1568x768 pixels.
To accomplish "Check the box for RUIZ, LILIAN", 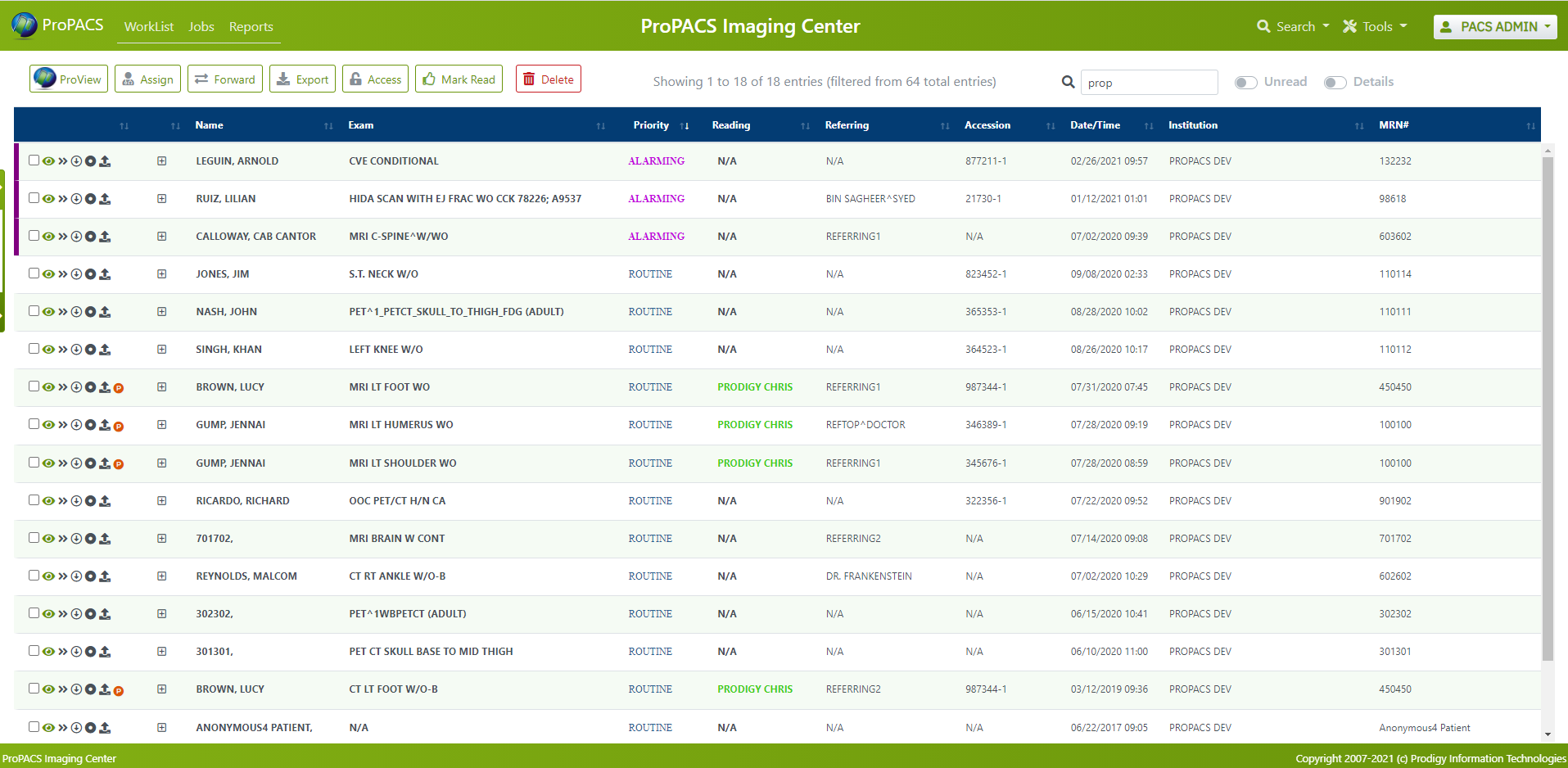I will 34,198.
